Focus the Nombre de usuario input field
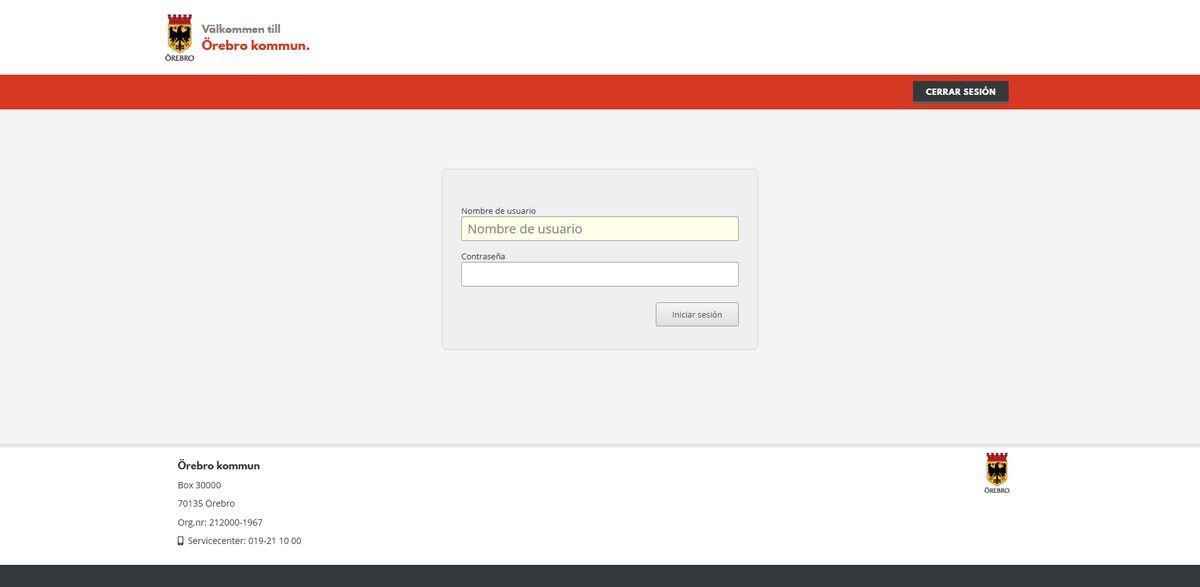The height and width of the screenshot is (587, 1200). pyautogui.click(x=599, y=229)
